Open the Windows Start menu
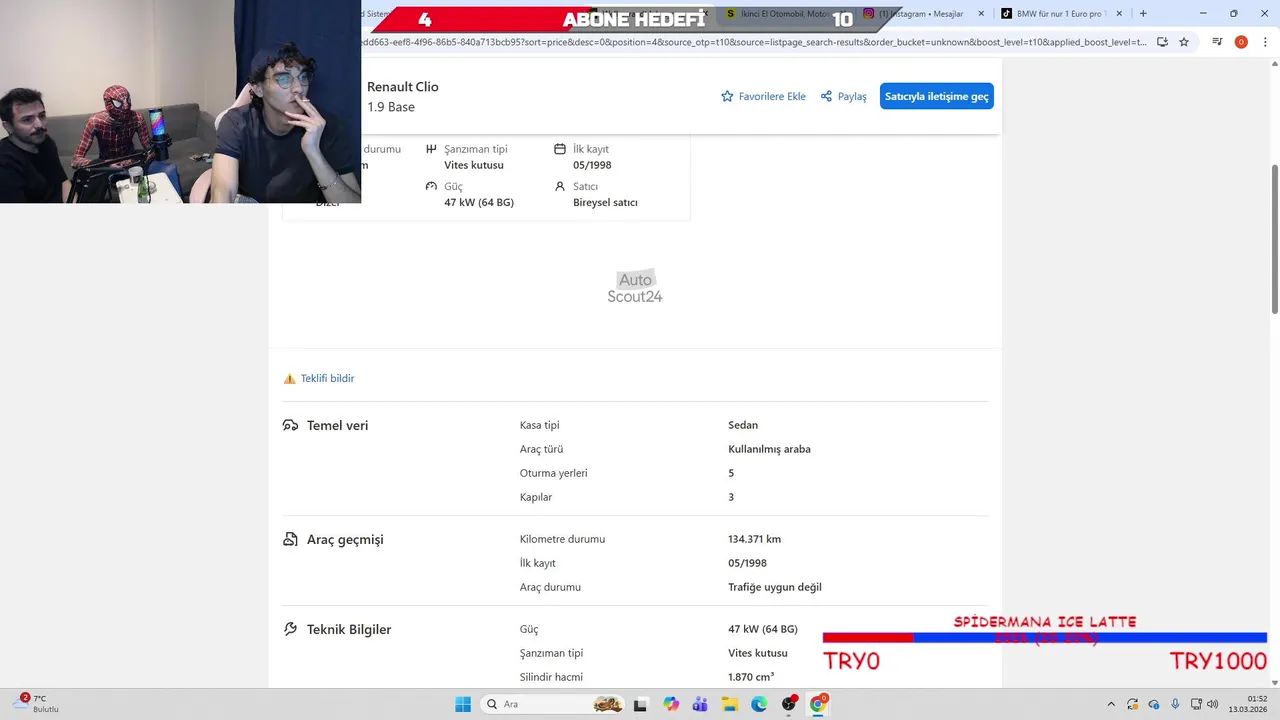Viewport: 1280px width, 720px height. [463, 704]
